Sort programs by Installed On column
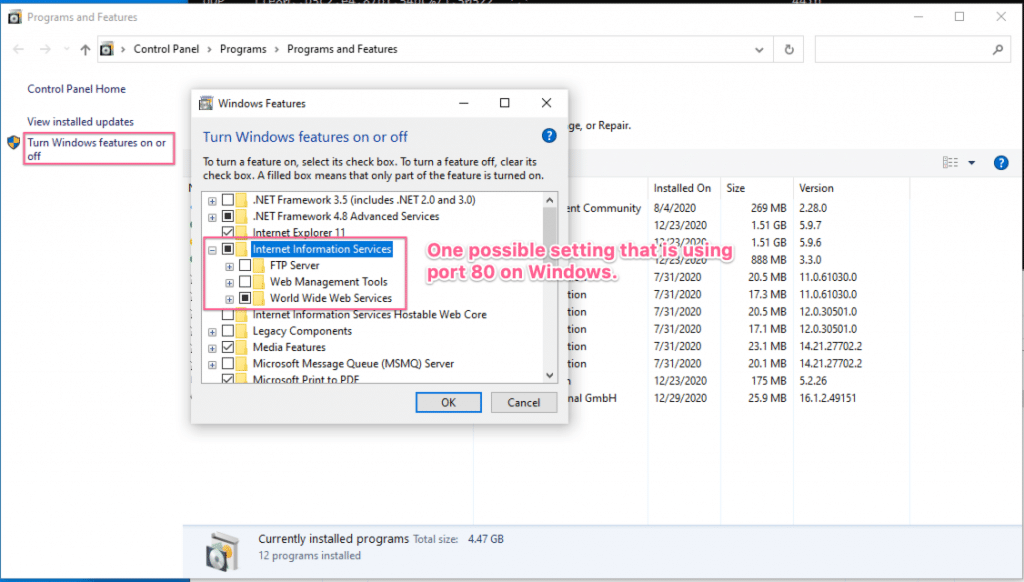Image resolution: width=1024 pixels, height=582 pixels. pyautogui.click(x=682, y=188)
